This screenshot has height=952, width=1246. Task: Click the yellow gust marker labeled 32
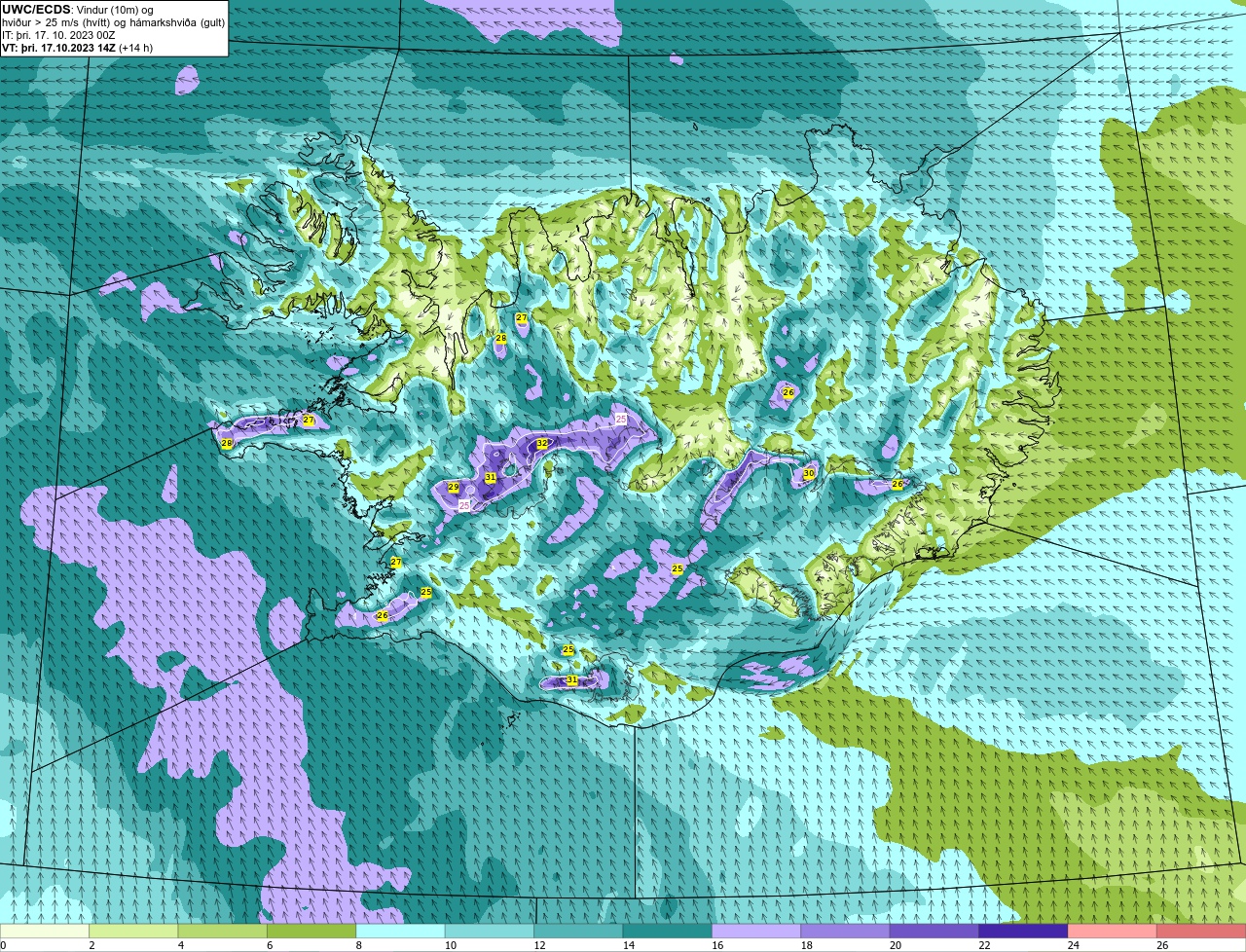tap(542, 443)
